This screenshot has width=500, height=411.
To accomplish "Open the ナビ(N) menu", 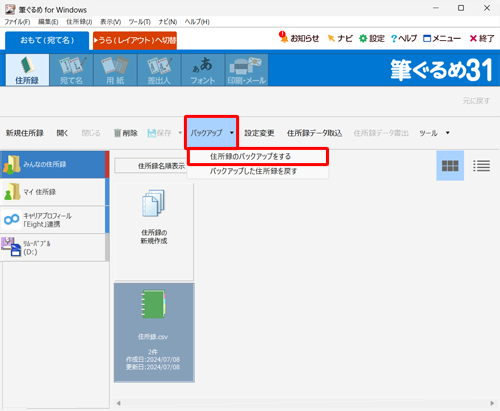I will pos(168,22).
